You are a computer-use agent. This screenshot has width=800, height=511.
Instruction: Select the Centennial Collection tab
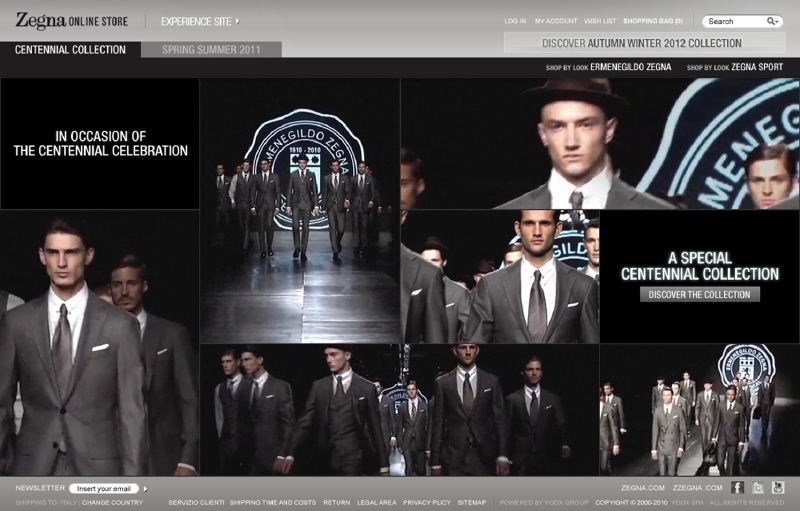pyautogui.click(x=70, y=49)
